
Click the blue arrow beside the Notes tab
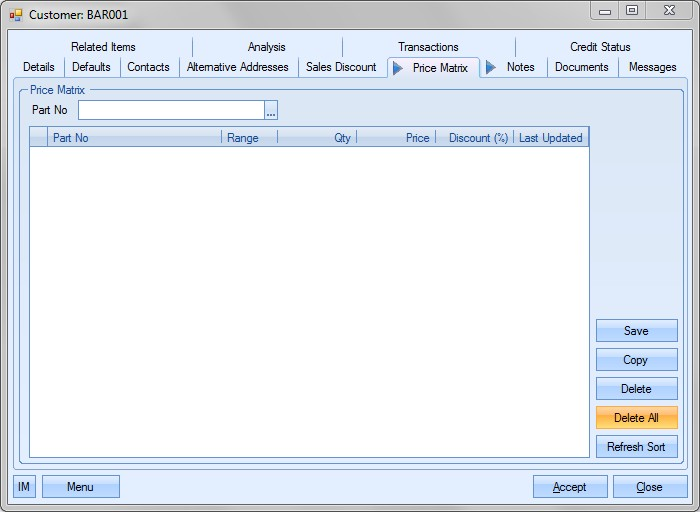[x=491, y=67]
